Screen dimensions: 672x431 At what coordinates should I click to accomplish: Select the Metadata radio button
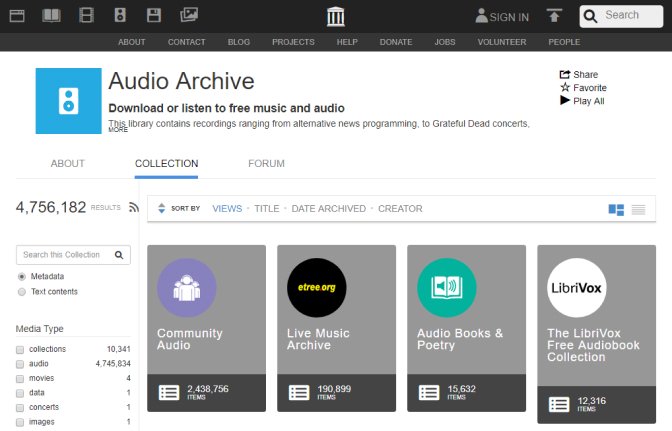point(21,277)
